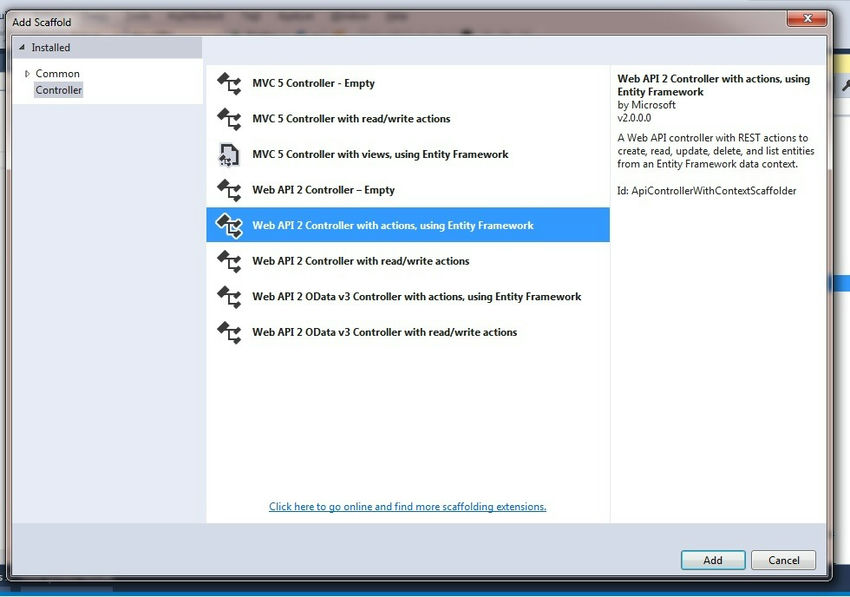This screenshot has width=850, height=597.
Task: Click icon next to Web API 2 Controller with read/write actions
Action: pyautogui.click(x=229, y=261)
